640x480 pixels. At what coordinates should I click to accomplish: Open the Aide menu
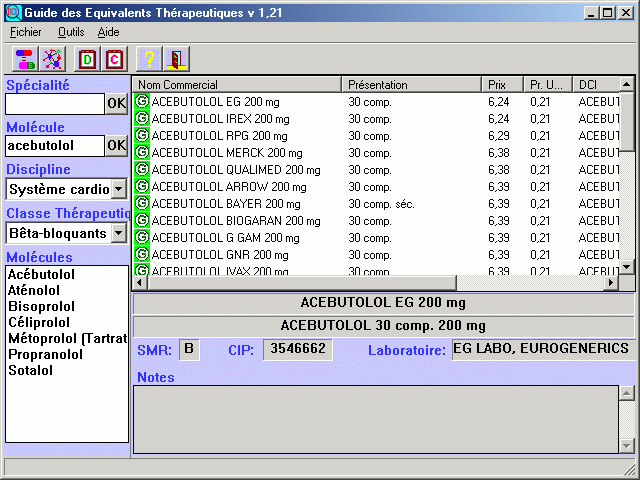(x=109, y=32)
